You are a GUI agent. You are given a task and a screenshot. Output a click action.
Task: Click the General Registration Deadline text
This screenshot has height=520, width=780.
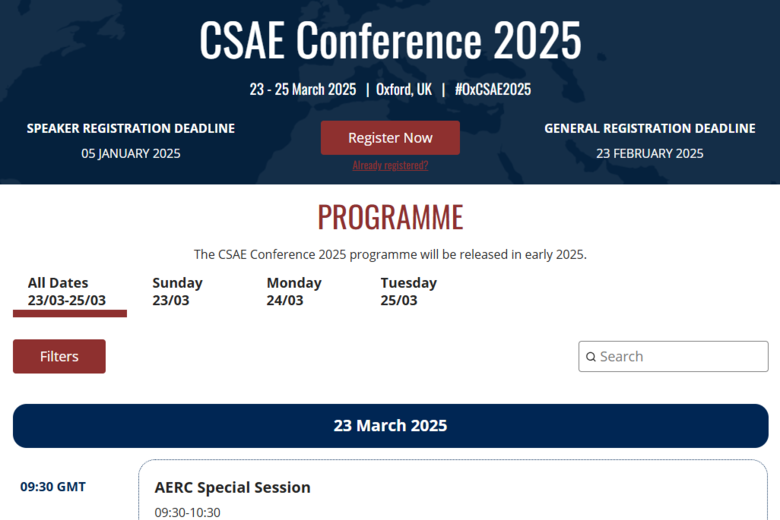pos(650,128)
